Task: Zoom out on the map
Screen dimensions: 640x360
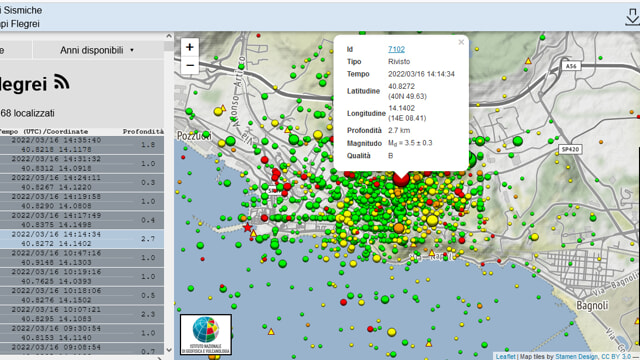Action: 189,65
